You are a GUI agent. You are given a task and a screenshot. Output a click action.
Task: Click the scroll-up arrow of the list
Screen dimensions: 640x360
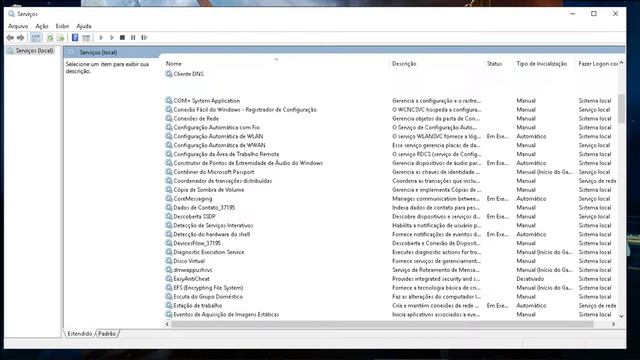coord(621,63)
